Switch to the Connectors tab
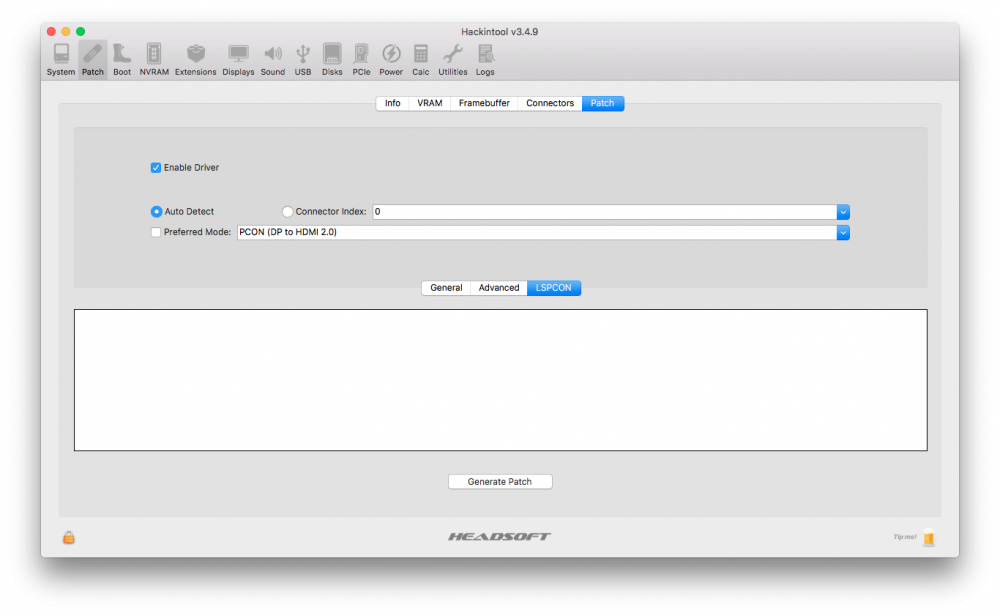Screen dimensions: 1000x616 (x=550, y=103)
